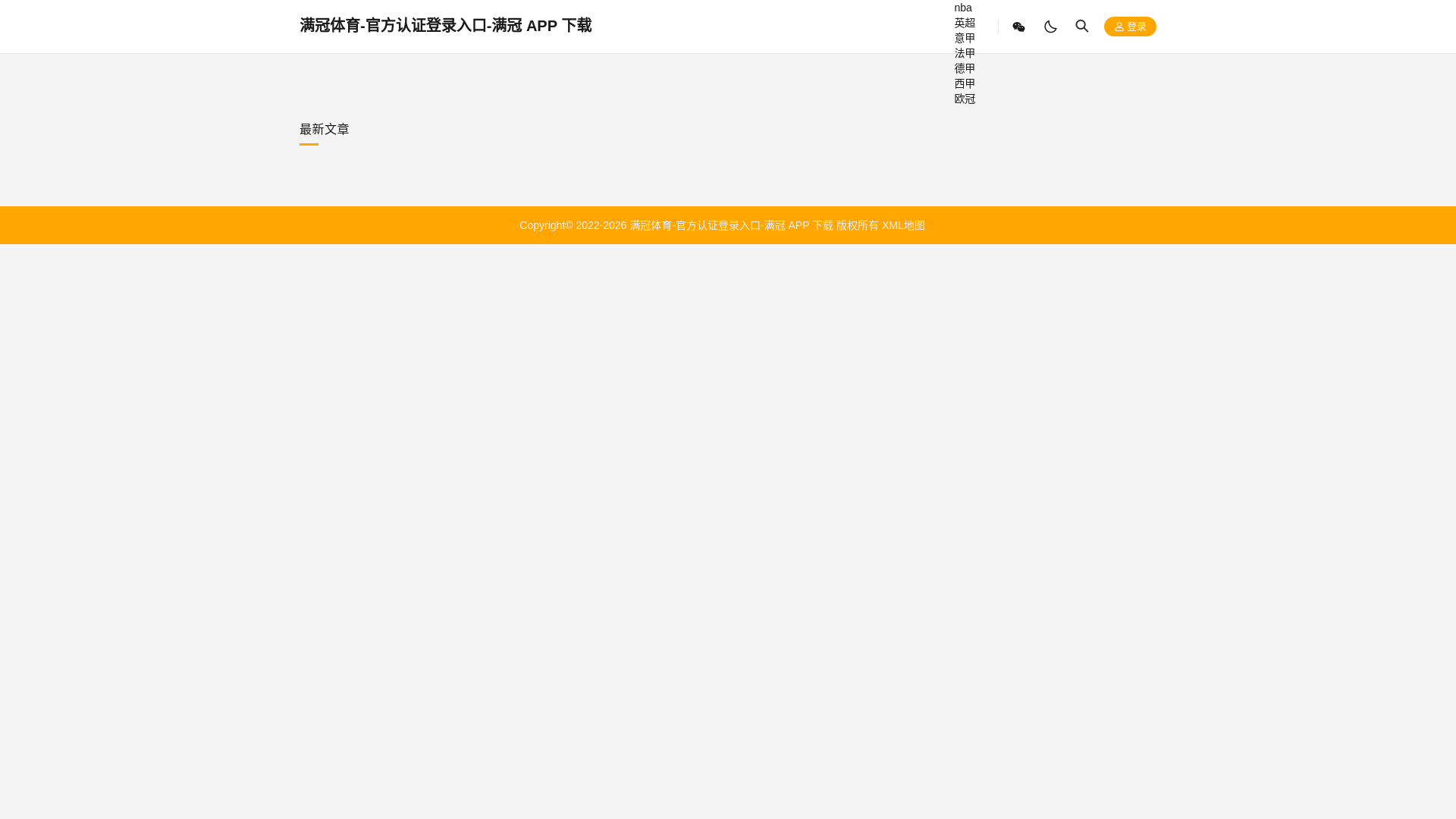Open the 满冠体育 link in footer
Image resolution: width=1456 pixels, height=819 pixels.
(x=731, y=225)
